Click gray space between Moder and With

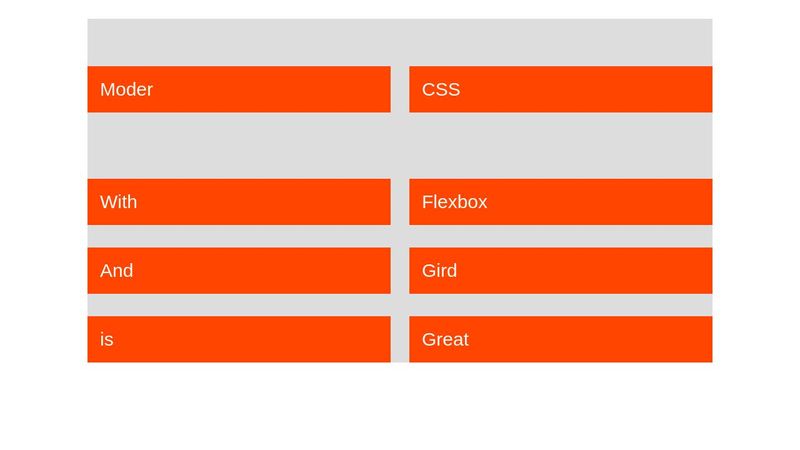(x=239, y=145)
